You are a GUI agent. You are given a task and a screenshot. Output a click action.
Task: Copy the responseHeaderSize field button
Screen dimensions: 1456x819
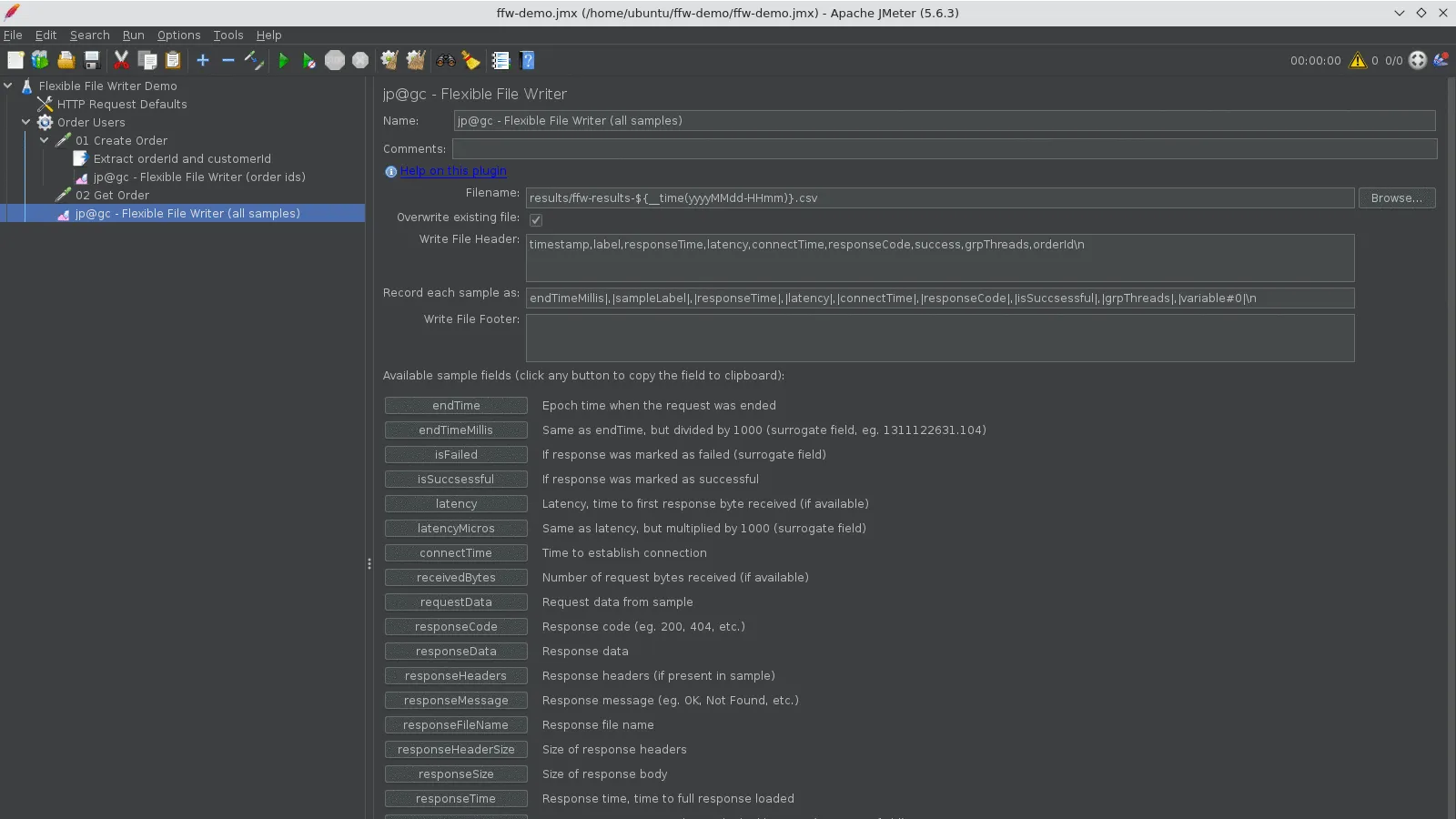(456, 750)
